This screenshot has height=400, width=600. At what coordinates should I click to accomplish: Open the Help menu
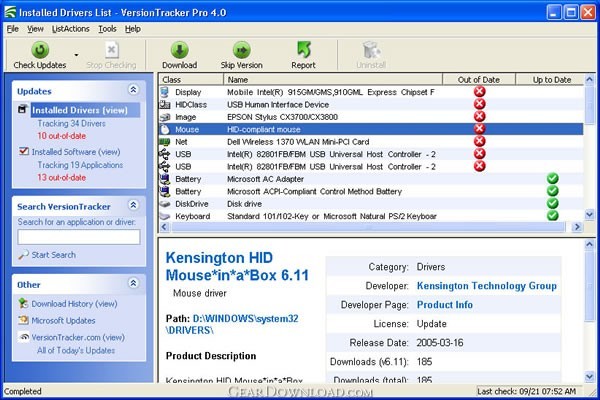click(x=133, y=29)
